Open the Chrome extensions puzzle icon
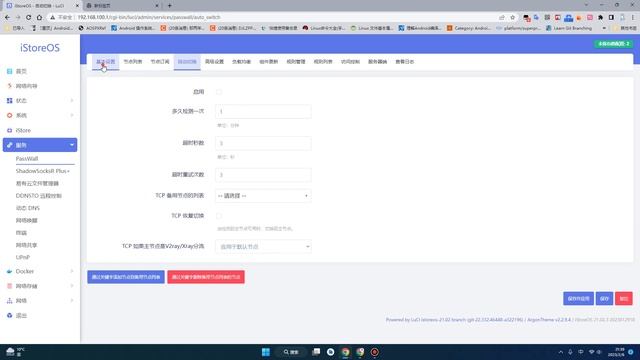Image resolution: width=640 pixels, height=360 pixels. pyautogui.click(x=600, y=17)
